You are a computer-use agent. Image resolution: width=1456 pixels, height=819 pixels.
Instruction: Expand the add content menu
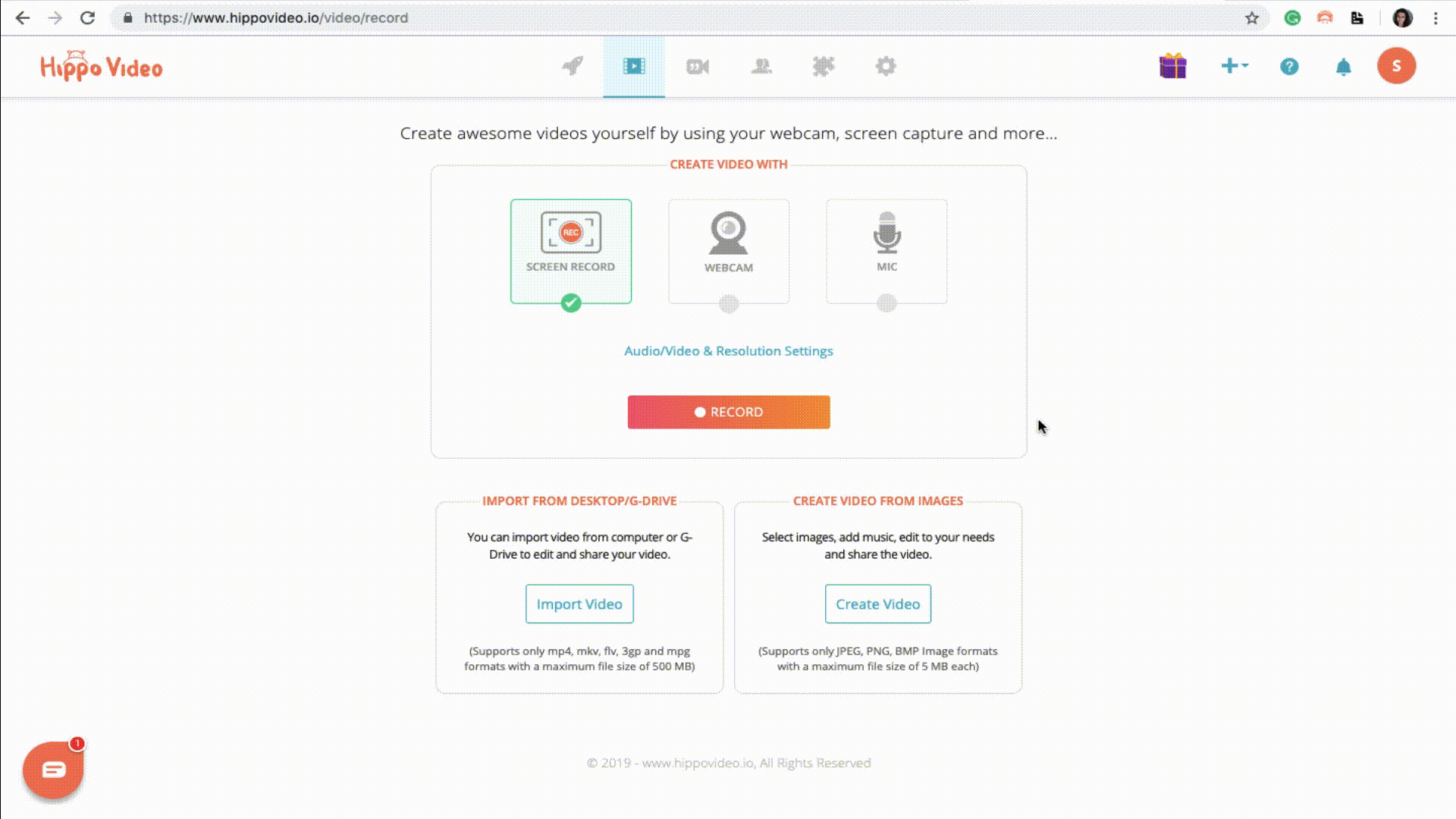click(x=1233, y=66)
